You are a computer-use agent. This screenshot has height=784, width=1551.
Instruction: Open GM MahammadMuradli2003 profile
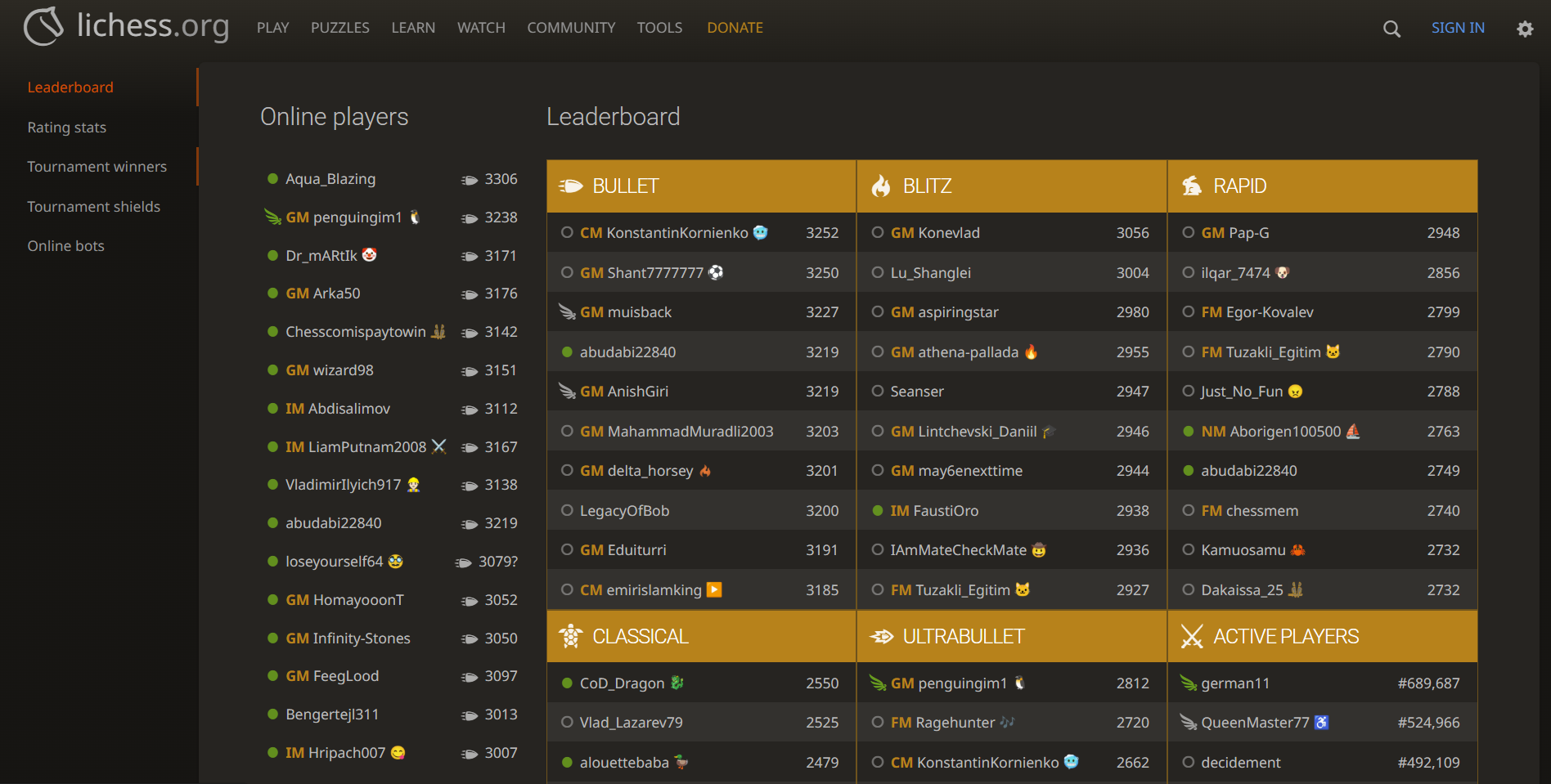(677, 432)
